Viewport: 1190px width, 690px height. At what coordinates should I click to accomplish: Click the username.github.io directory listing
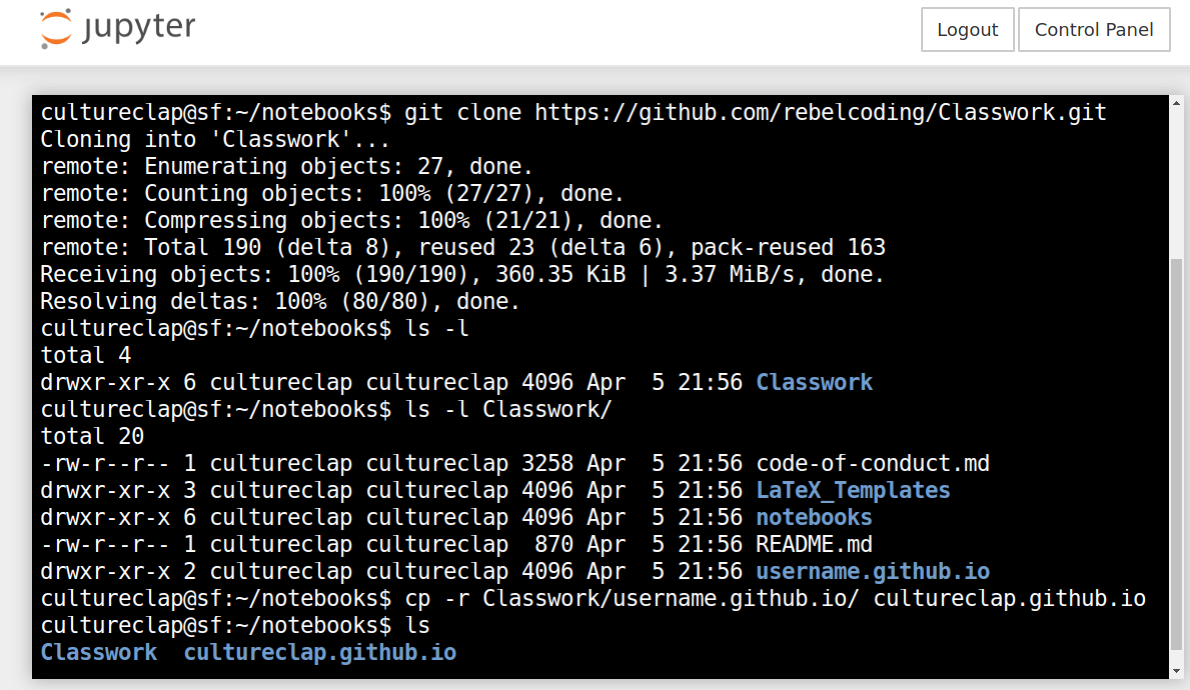872,571
